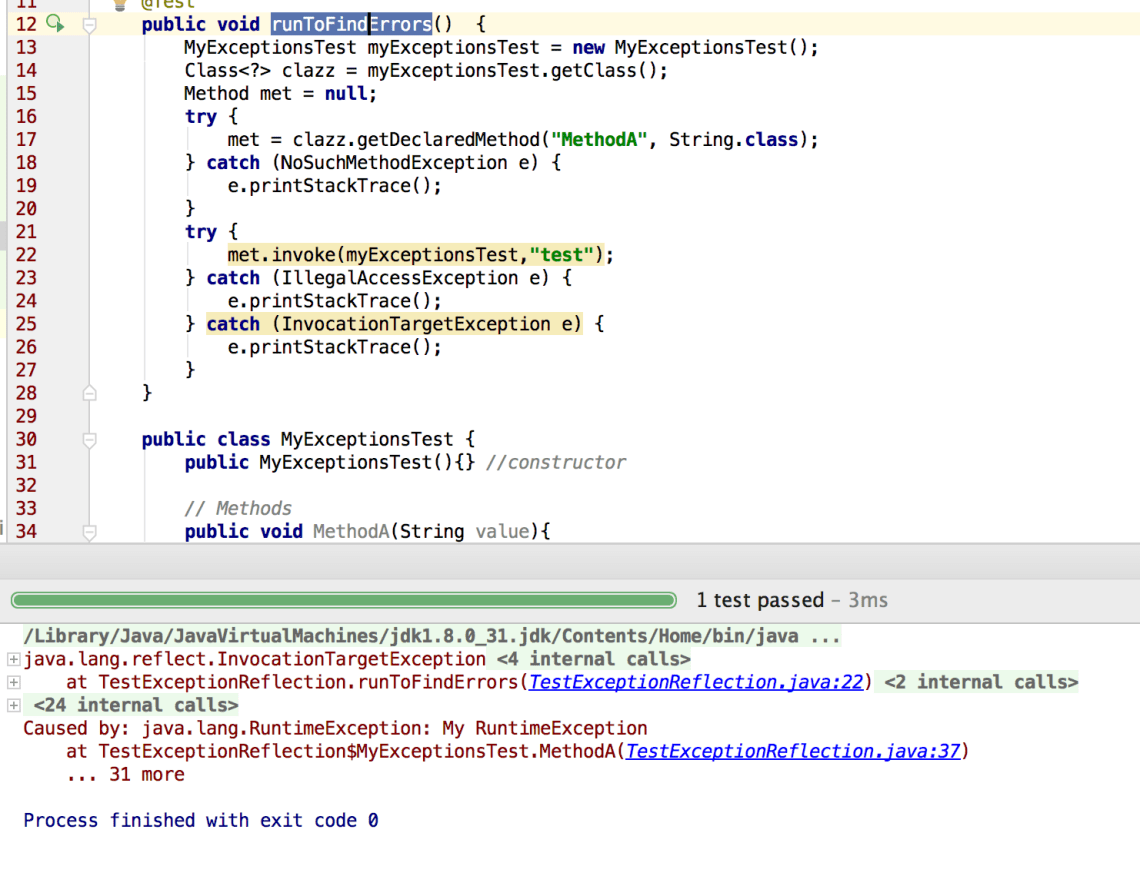Click line number 17 in the gutter
Viewport: 1140px width, 876px height.
26,140
